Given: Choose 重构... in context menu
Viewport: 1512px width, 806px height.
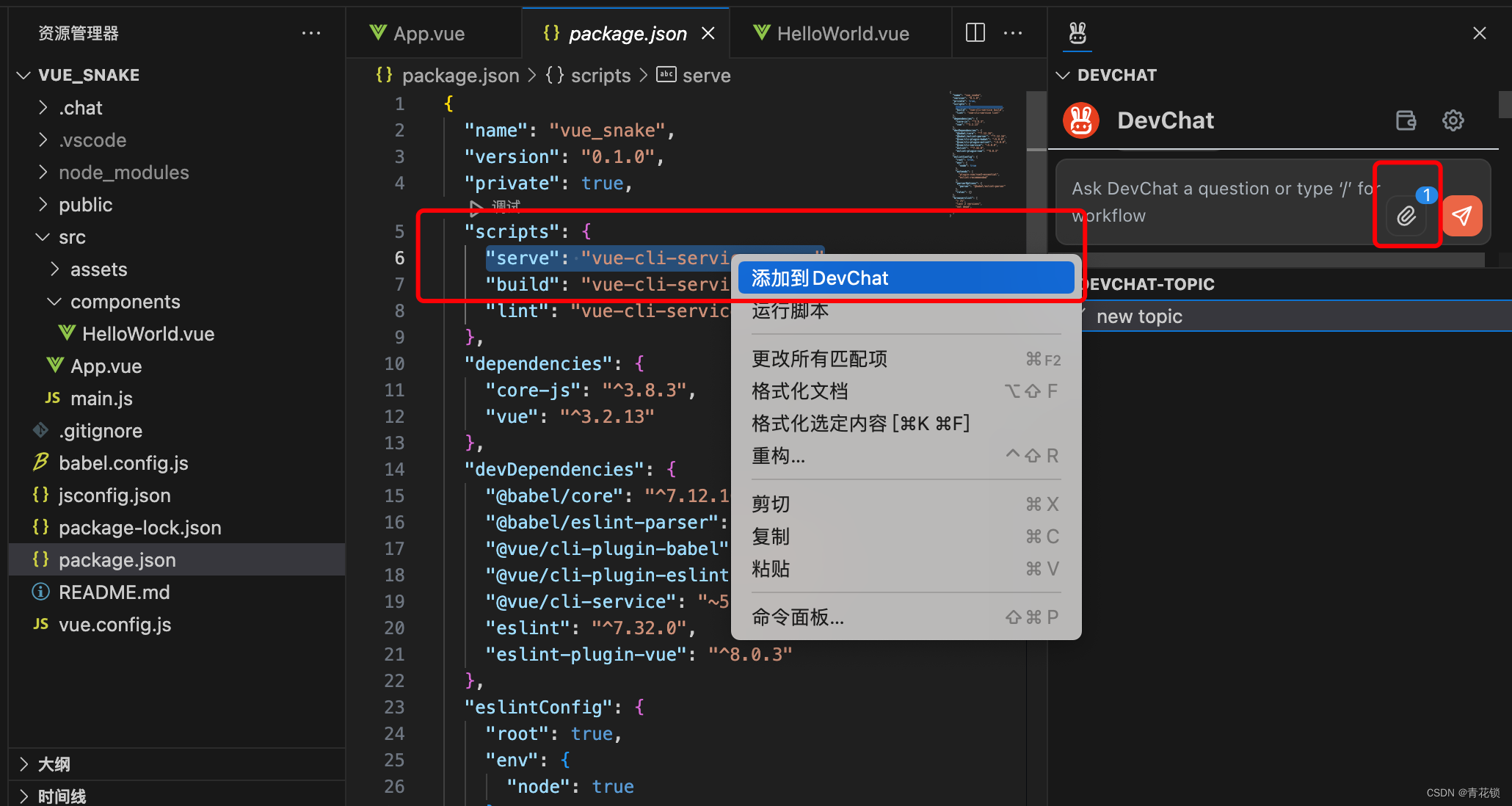Looking at the screenshot, I should [x=906, y=456].
